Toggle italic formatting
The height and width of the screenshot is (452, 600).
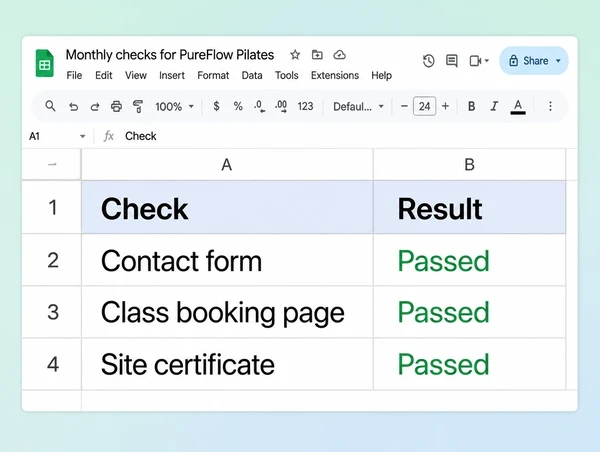click(x=494, y=106)
